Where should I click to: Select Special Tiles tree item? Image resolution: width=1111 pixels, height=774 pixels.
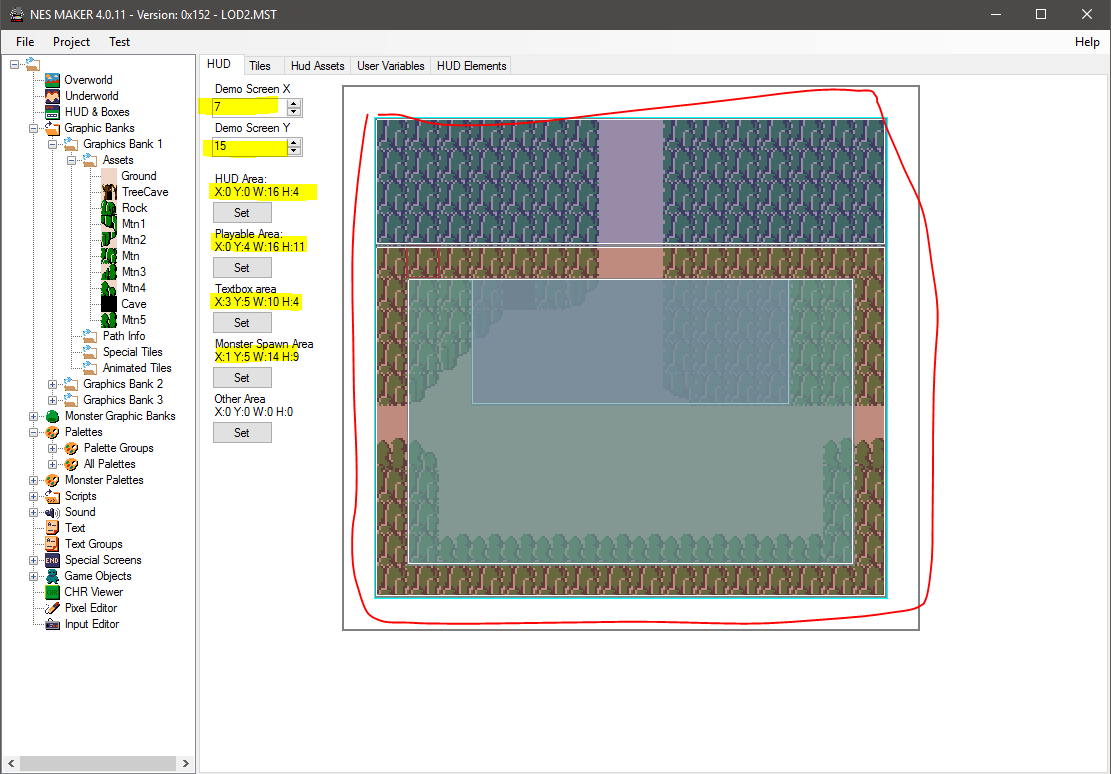point(132,352)
